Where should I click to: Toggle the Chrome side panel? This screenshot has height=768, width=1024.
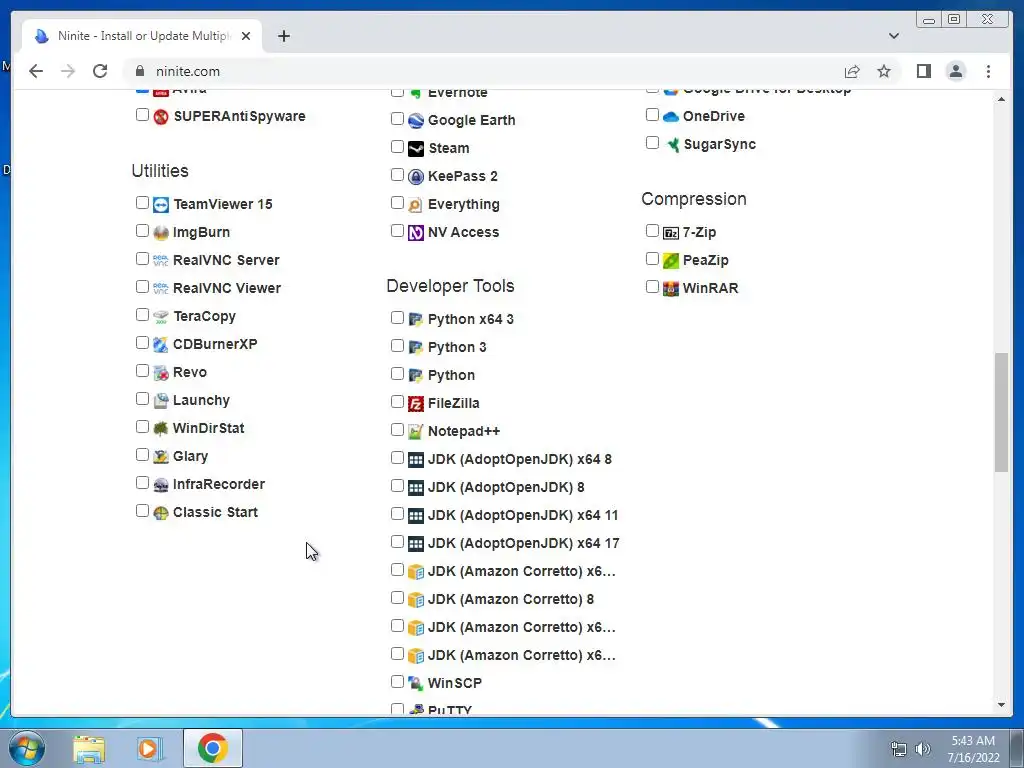tap(923, 71)
